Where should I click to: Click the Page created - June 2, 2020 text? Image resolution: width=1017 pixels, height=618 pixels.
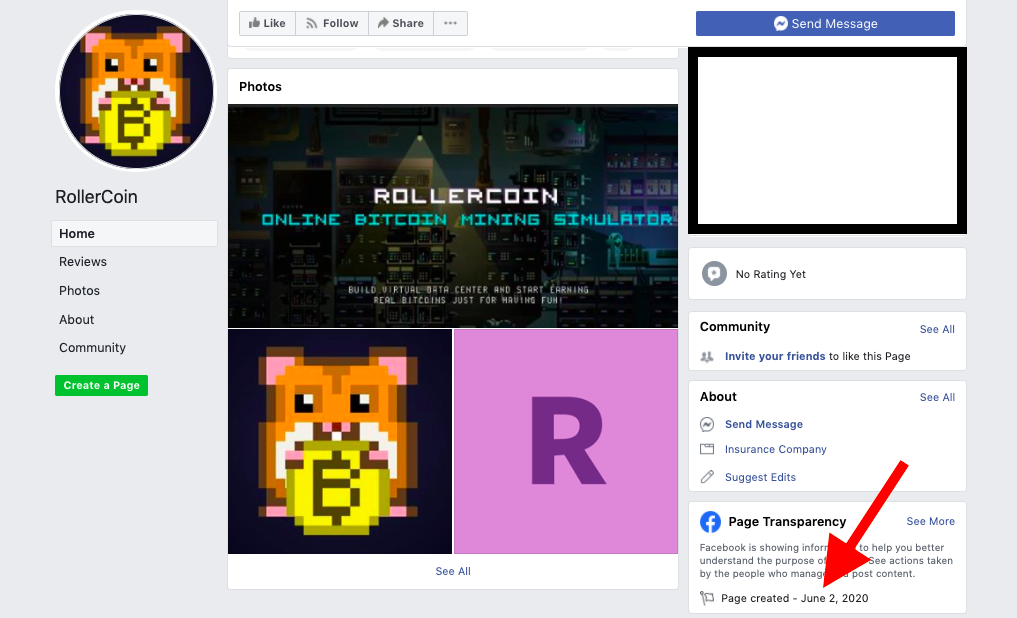795,598
